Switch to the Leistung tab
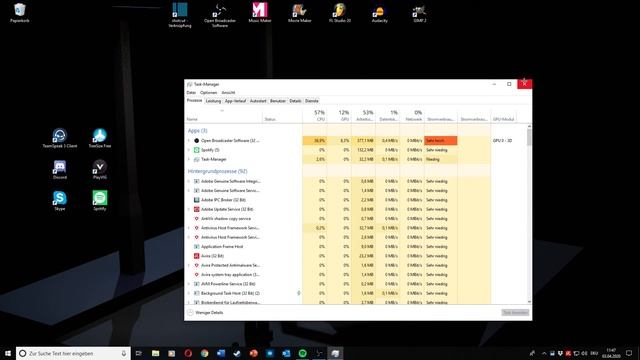This screenshot has width=640, height=360. click(x=213, y=101)
